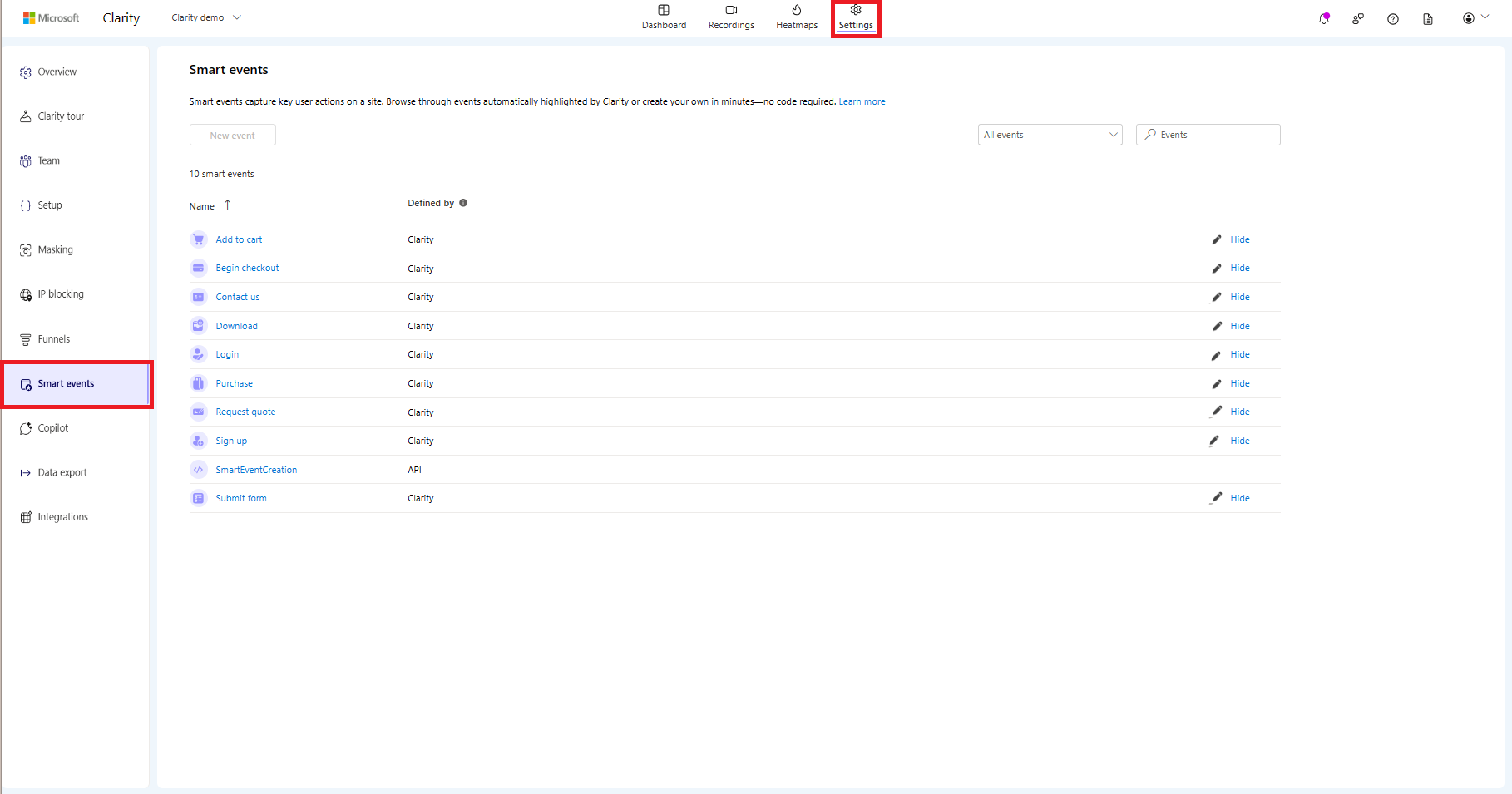Click the edit pencil for Submit form
Viewport: 1512px width, 794px height.
(1216, 497)
